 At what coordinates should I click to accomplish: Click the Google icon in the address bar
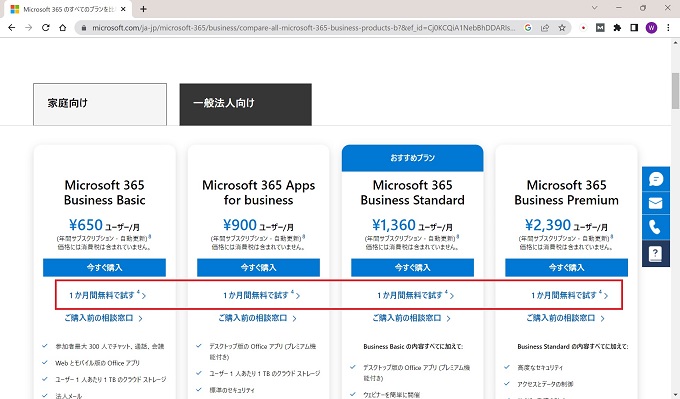[528, 28]
